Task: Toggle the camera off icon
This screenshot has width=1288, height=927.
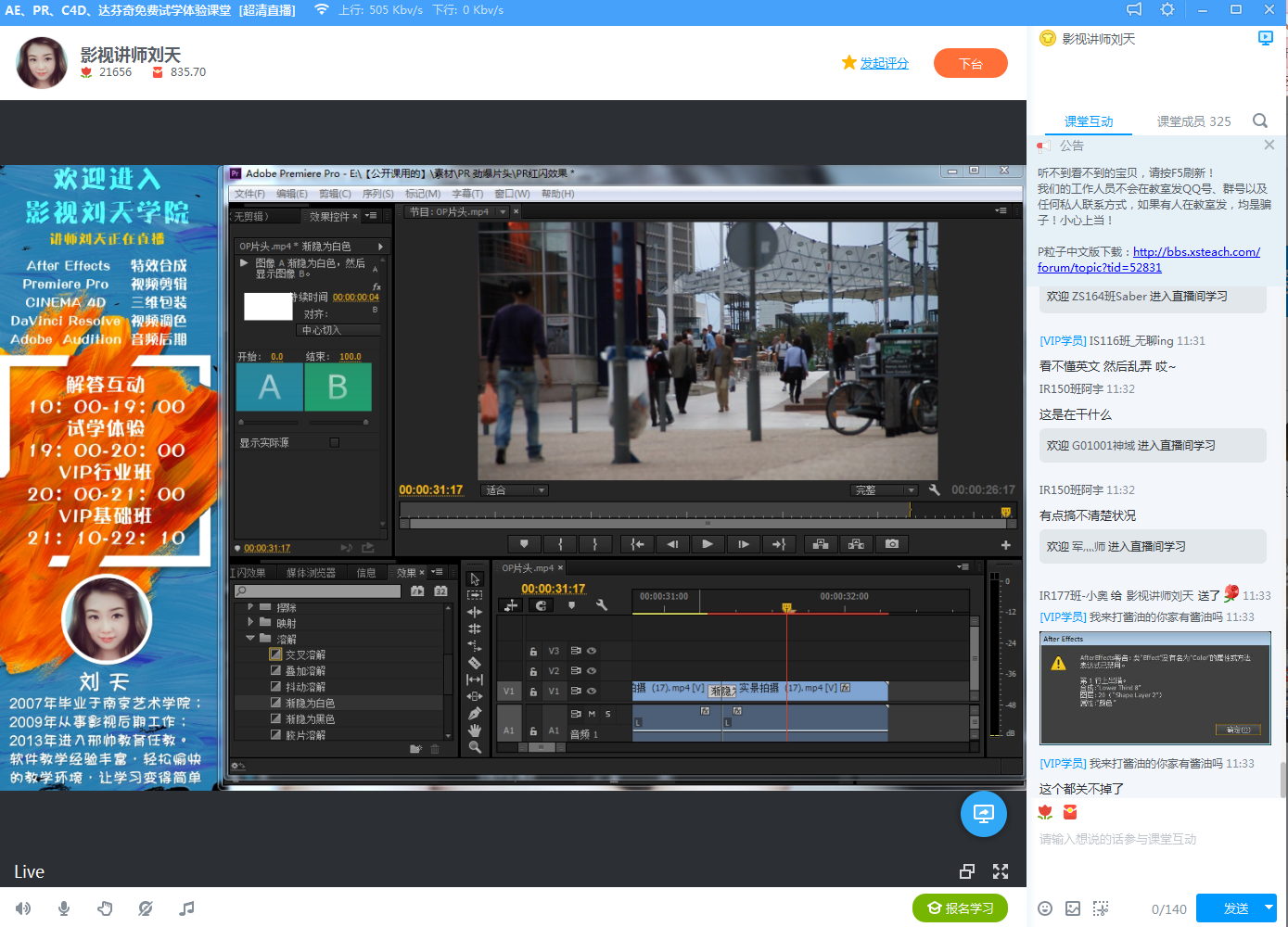Action: (x=146, y=908)
